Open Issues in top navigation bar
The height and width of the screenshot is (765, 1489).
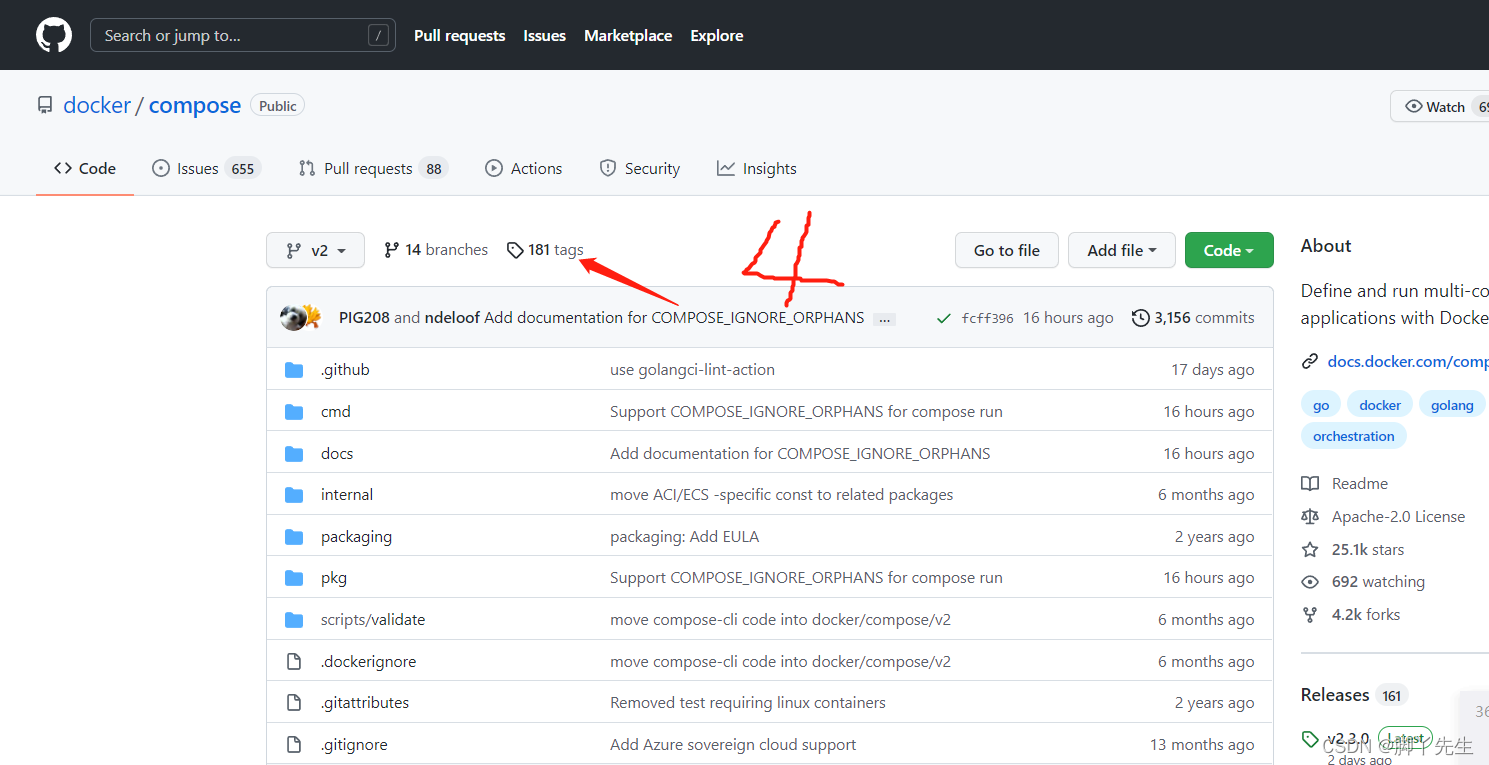click(x=544, y=35)
